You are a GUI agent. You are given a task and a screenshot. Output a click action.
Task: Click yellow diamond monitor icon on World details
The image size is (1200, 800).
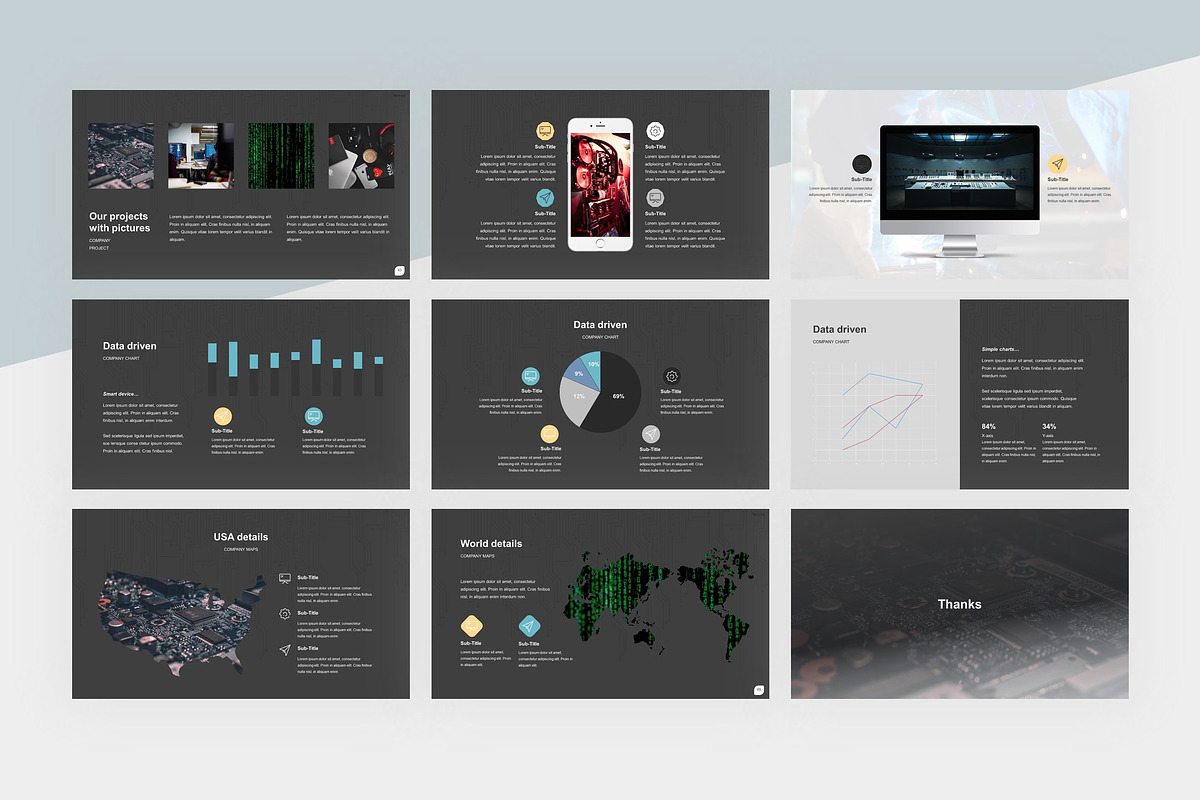click(x=472, y=627)
